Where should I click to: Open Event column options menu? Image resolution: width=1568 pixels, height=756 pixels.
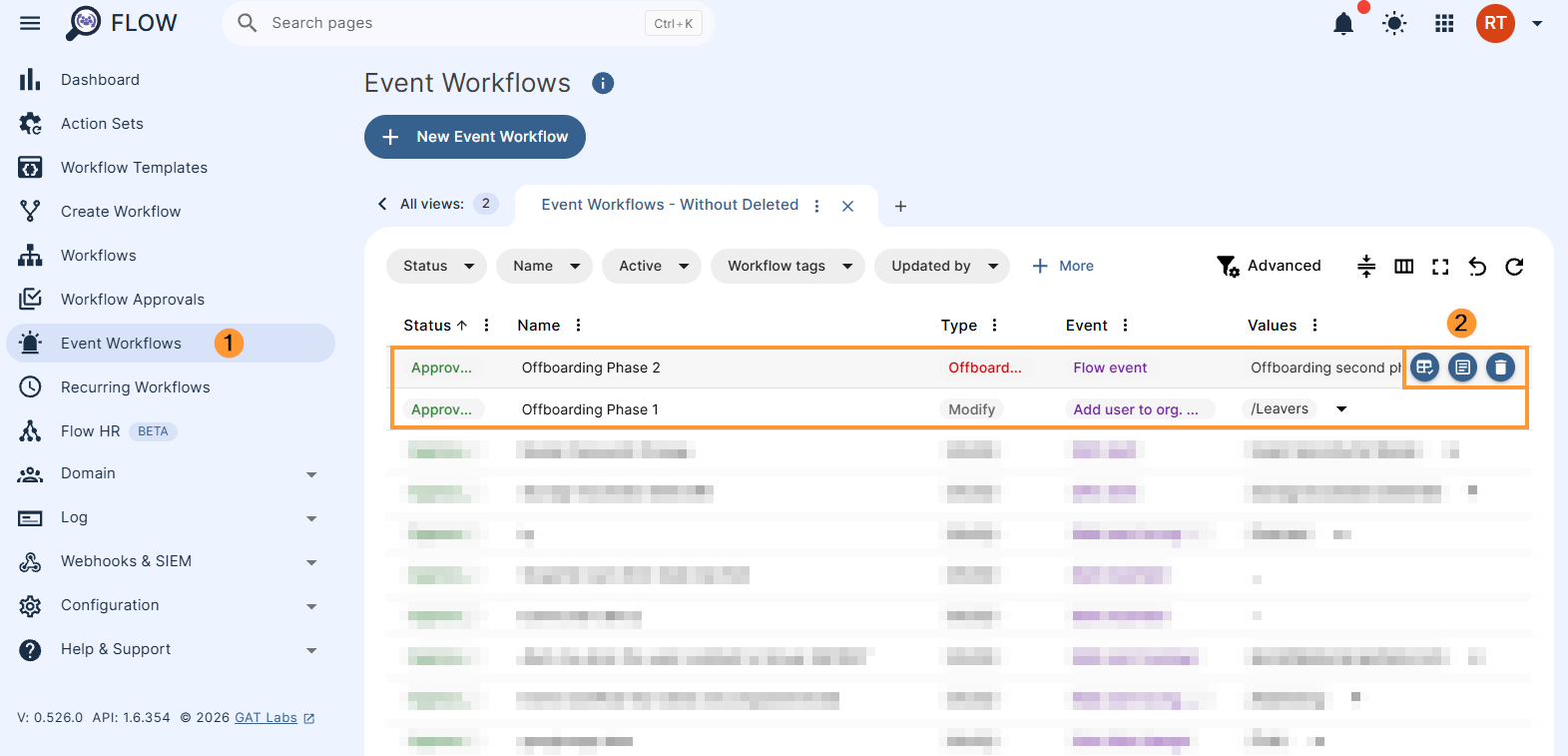coord(1126,326)
